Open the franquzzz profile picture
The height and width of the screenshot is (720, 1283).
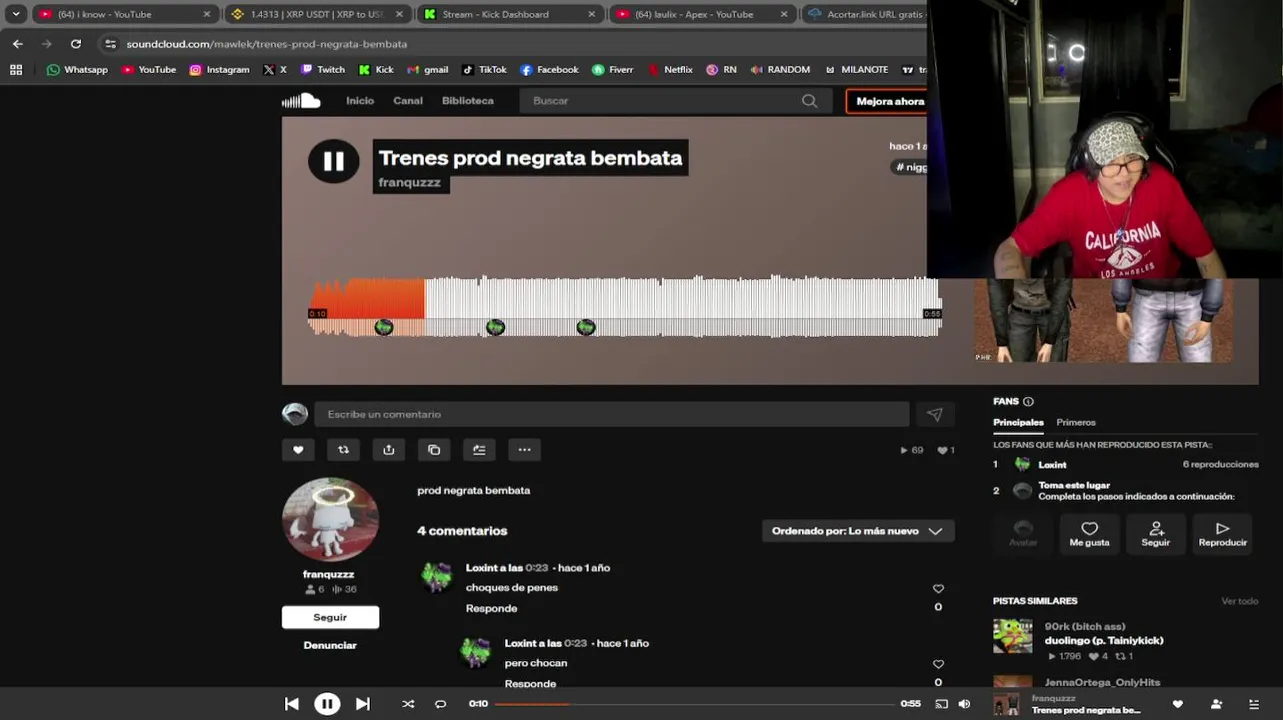click(x=330, y=520)
